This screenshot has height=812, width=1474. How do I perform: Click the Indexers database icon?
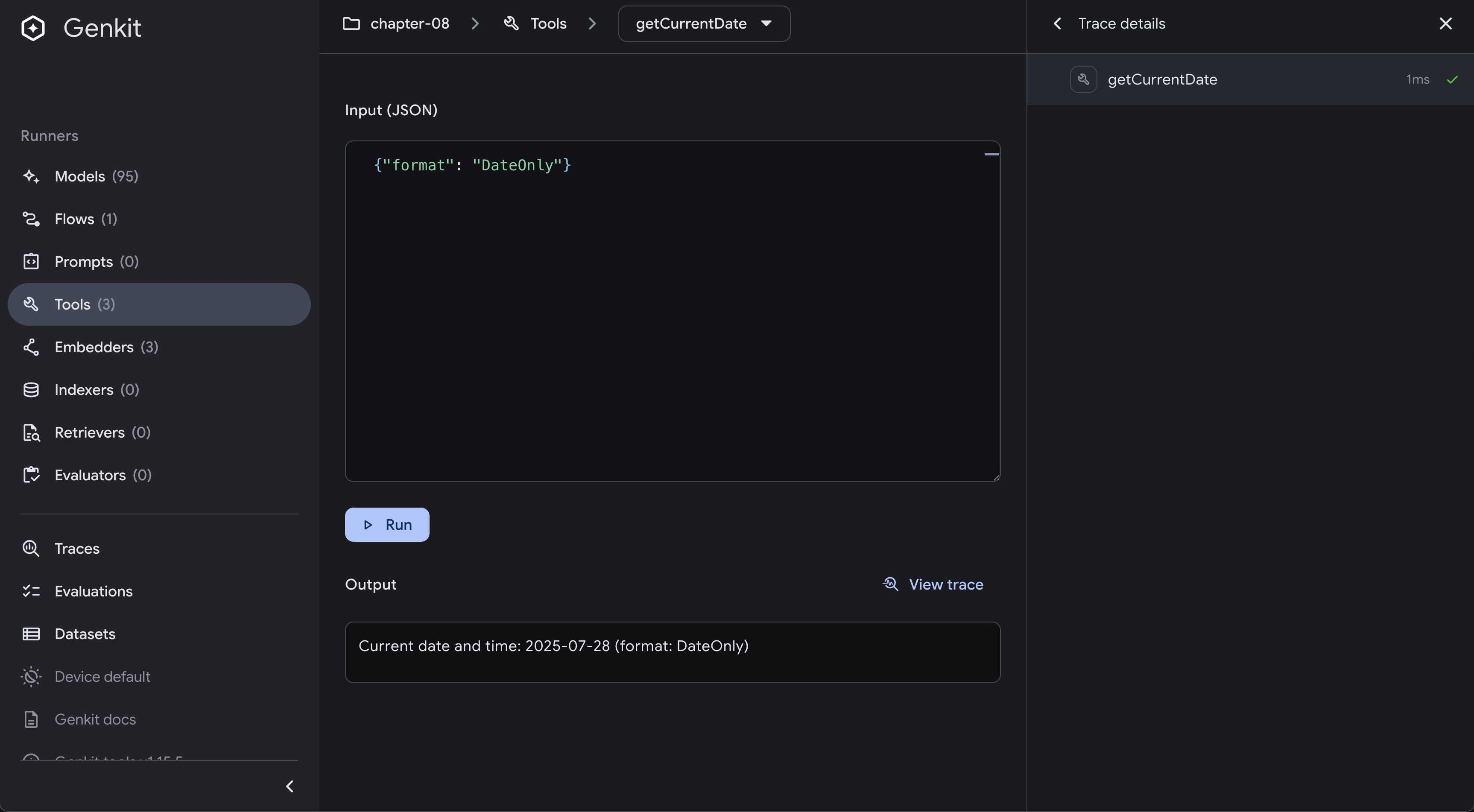click(31, 390)
